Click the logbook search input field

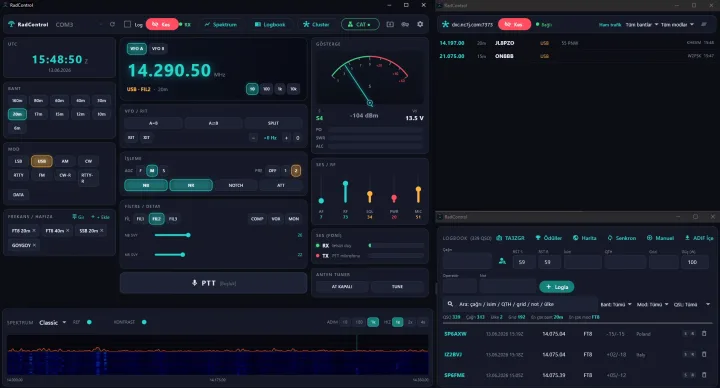519,304
